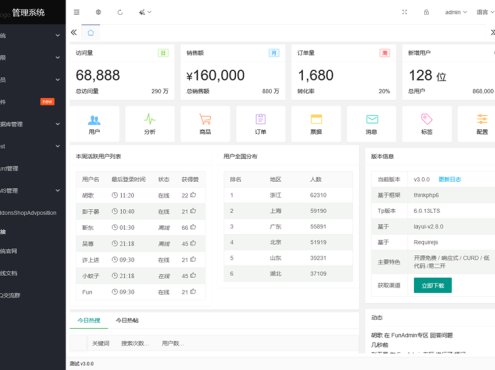
Task: Click the 1,680 orders figure
Action: pyautogui.click(x=316, y=75)
